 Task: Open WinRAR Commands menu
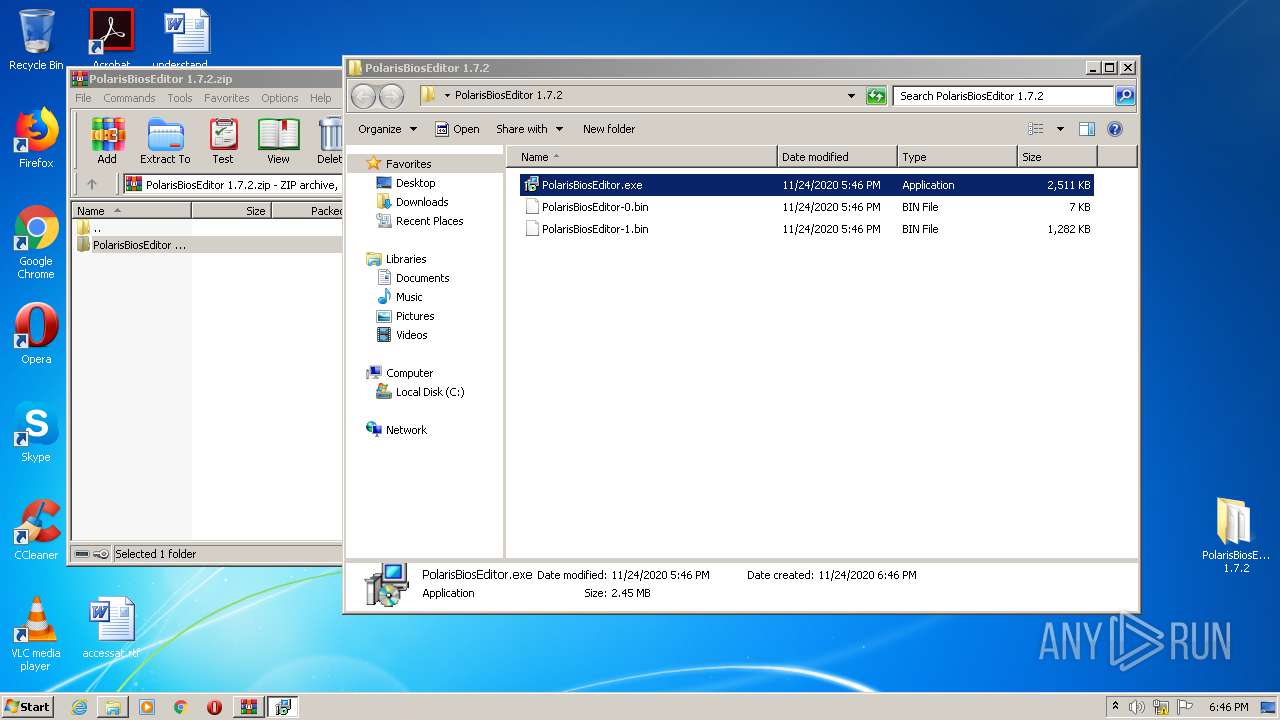(129, 98)
